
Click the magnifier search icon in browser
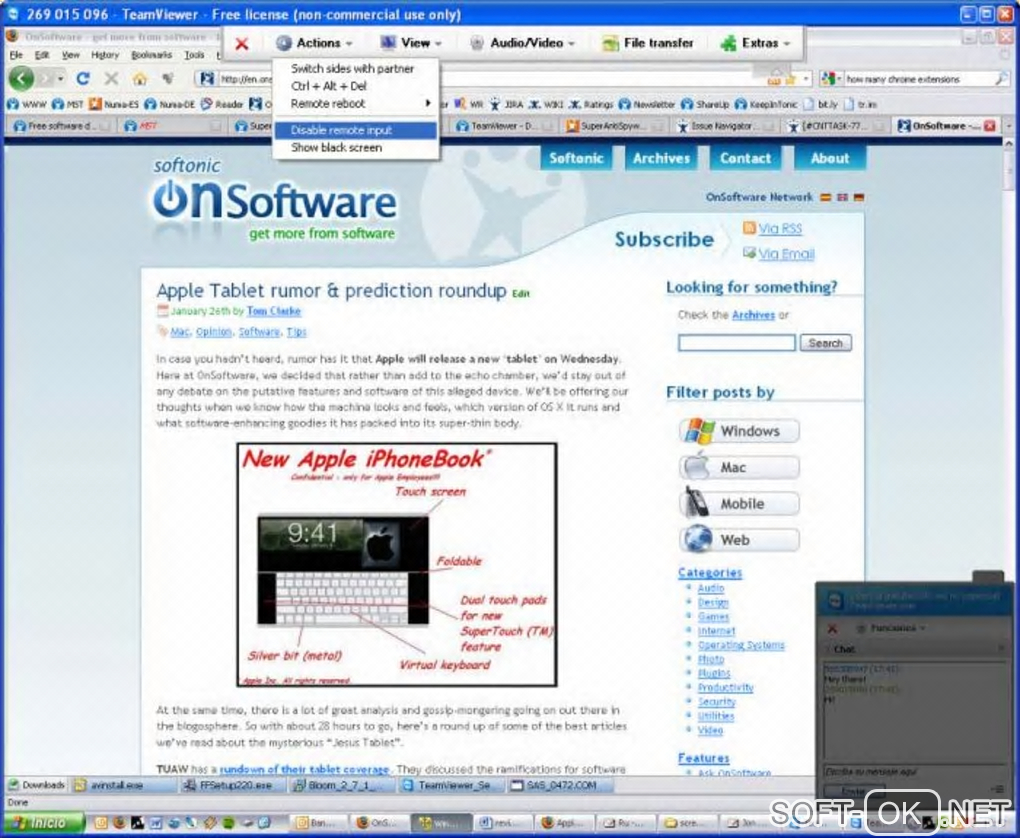[1000, 79]
